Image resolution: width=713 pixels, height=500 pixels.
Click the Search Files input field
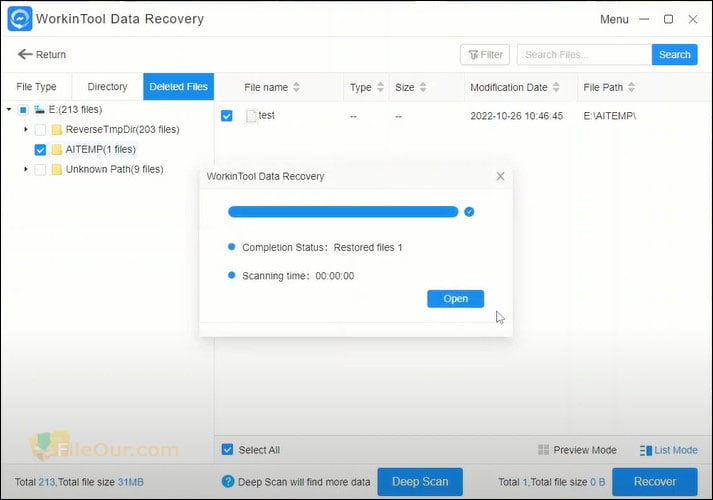[584, 55]
